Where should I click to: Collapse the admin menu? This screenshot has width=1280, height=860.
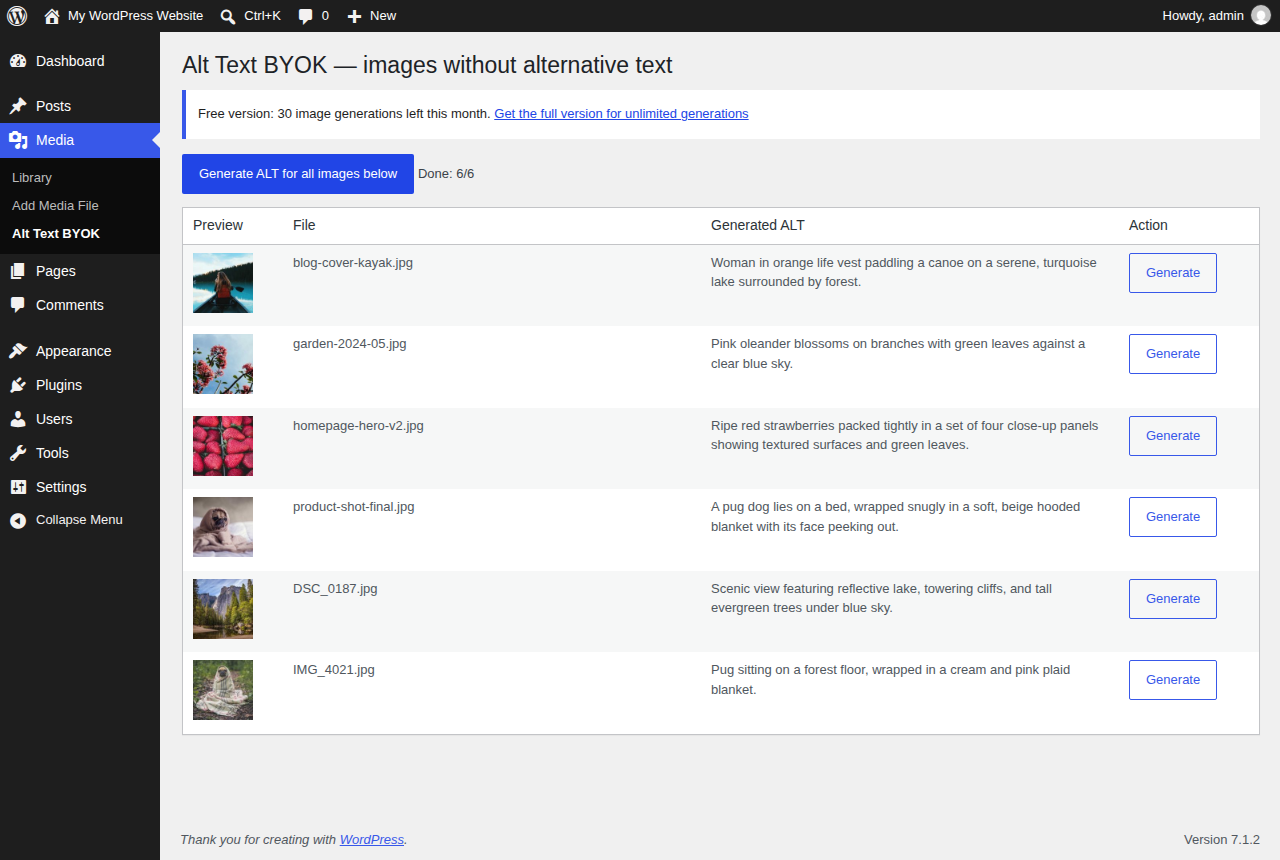click(x=80, y=520)
